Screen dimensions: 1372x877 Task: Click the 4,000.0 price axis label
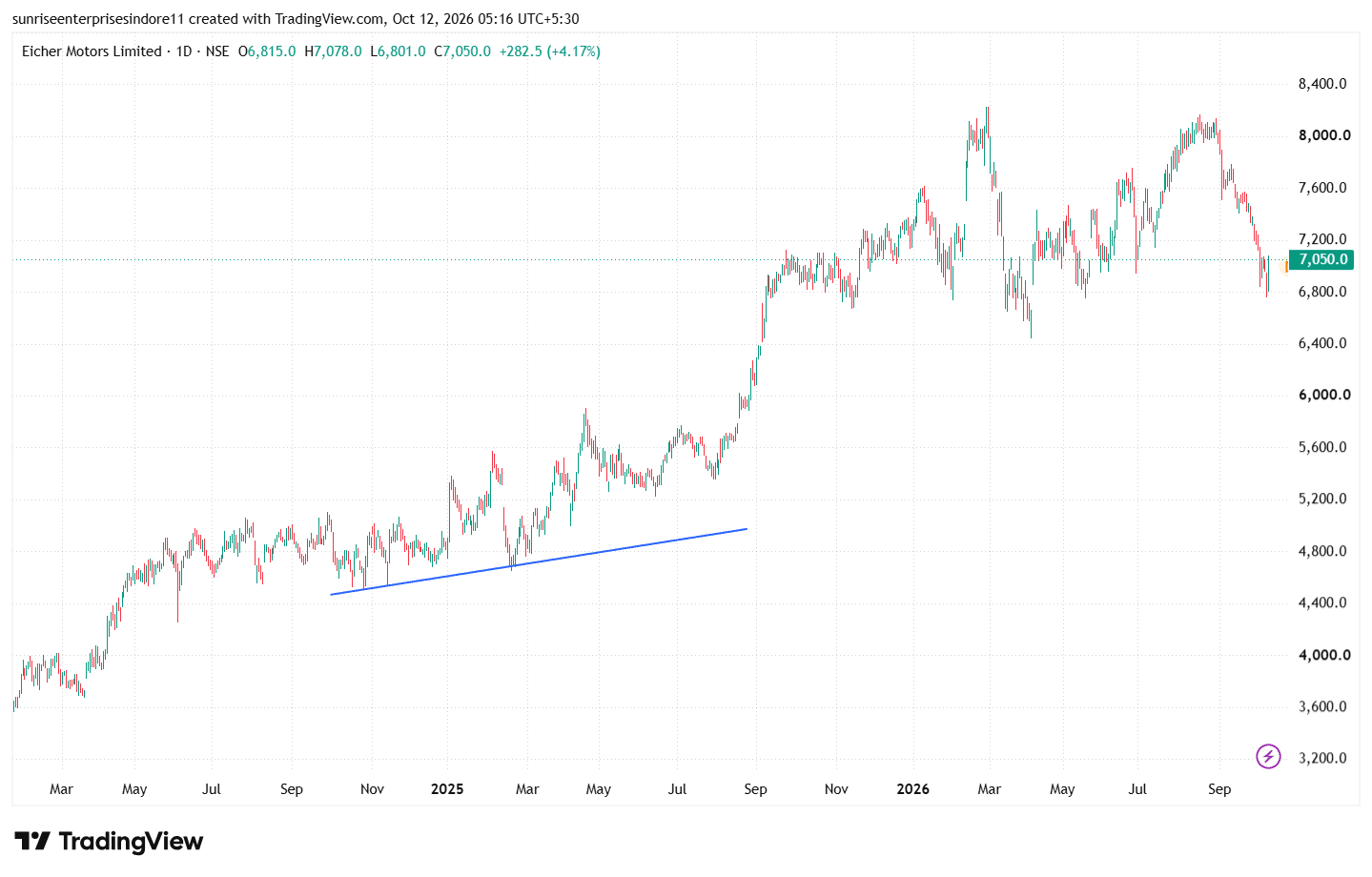click(1324, 655)
